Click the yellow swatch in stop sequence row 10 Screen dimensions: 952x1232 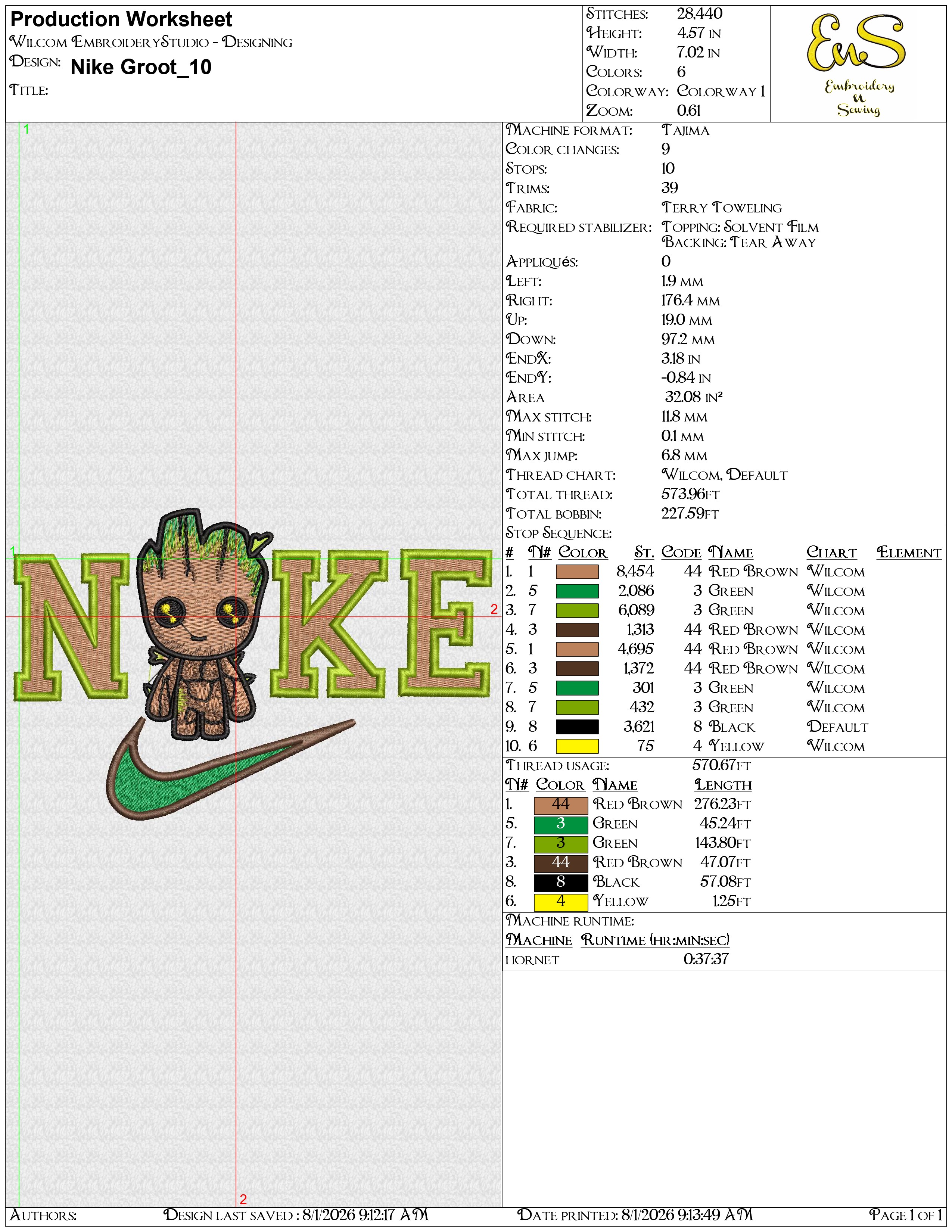tap(577, 746)
